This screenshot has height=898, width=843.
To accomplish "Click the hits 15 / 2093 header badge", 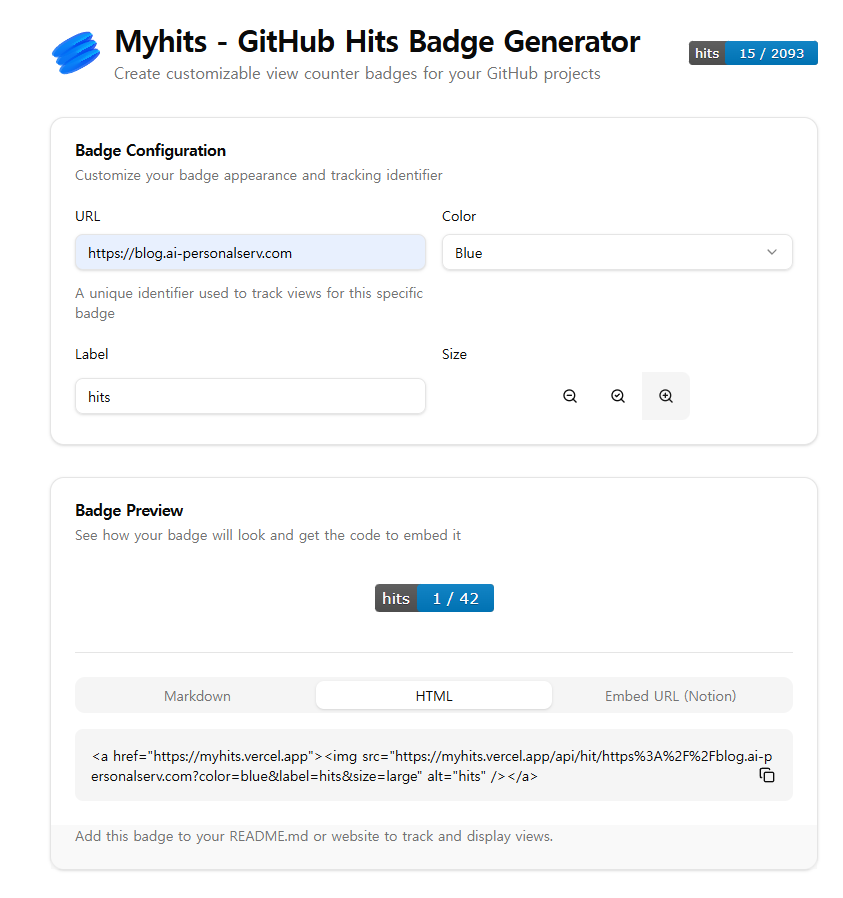I will pyautogui.click(x=753, y=53).
